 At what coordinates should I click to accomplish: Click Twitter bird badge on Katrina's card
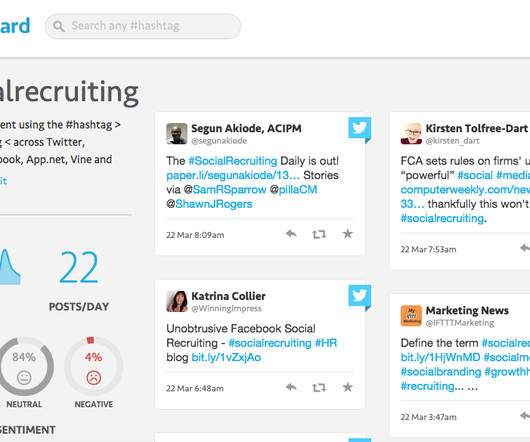(x=360, y=296)
